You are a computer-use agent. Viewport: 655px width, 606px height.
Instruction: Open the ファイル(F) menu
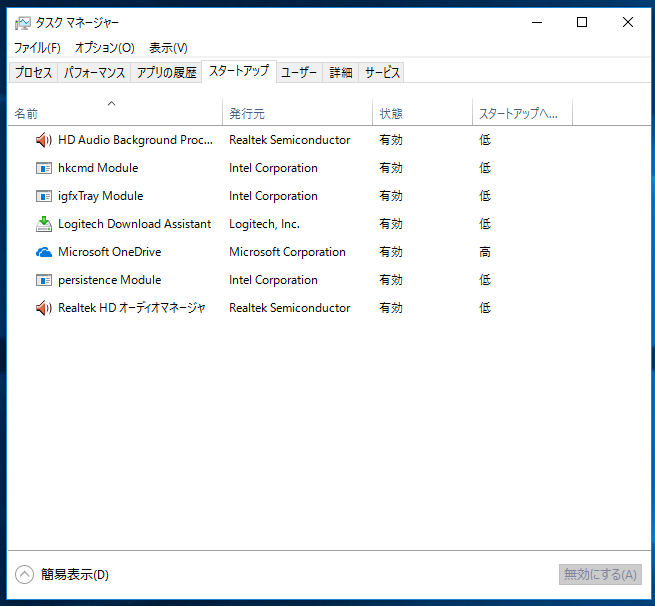37,48
